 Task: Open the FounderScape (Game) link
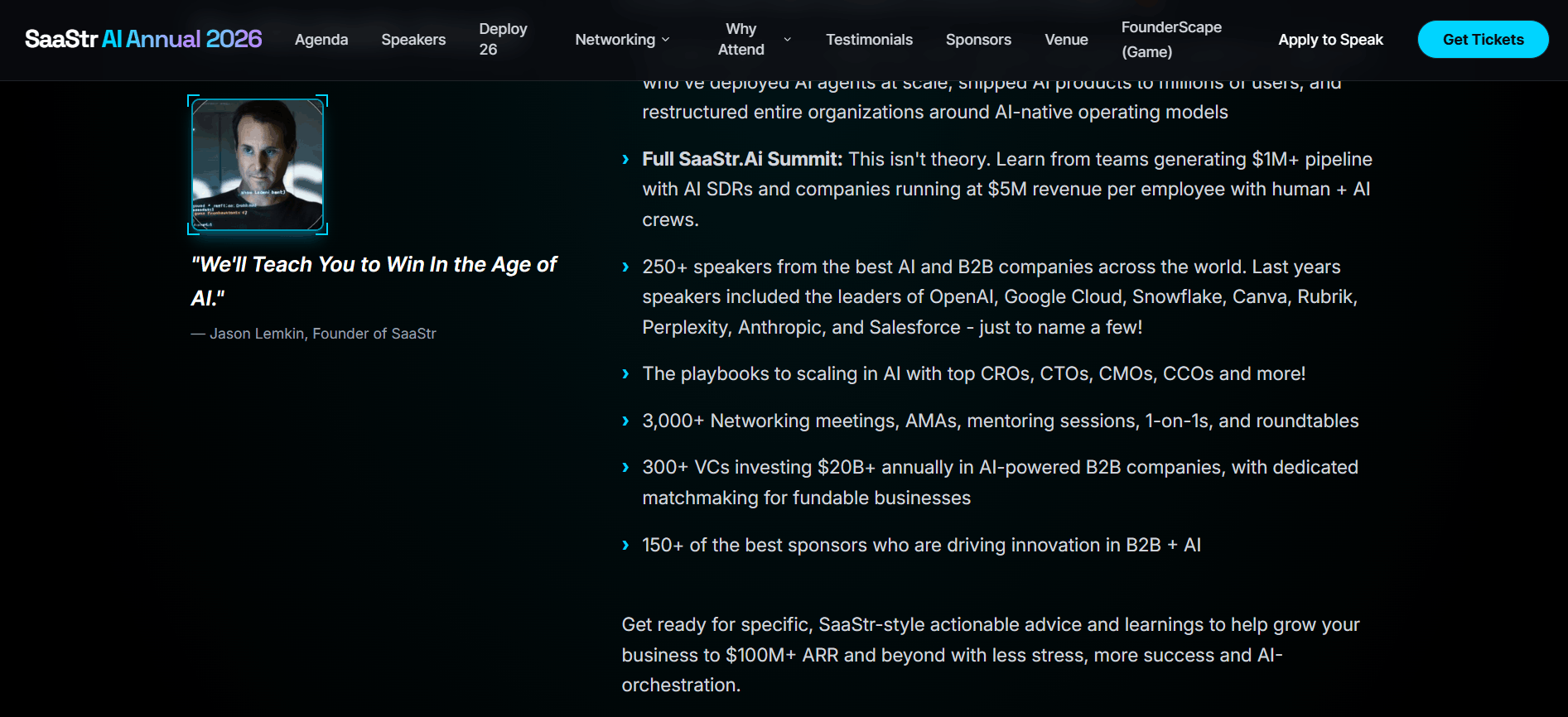point(1171,39)
